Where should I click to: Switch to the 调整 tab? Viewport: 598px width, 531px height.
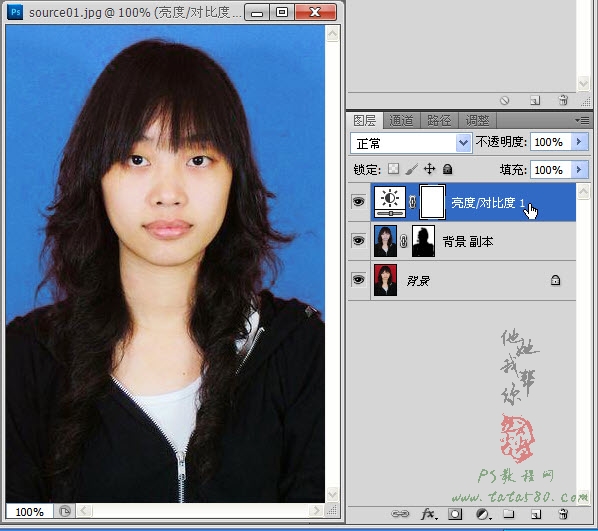tap(477, 121)
